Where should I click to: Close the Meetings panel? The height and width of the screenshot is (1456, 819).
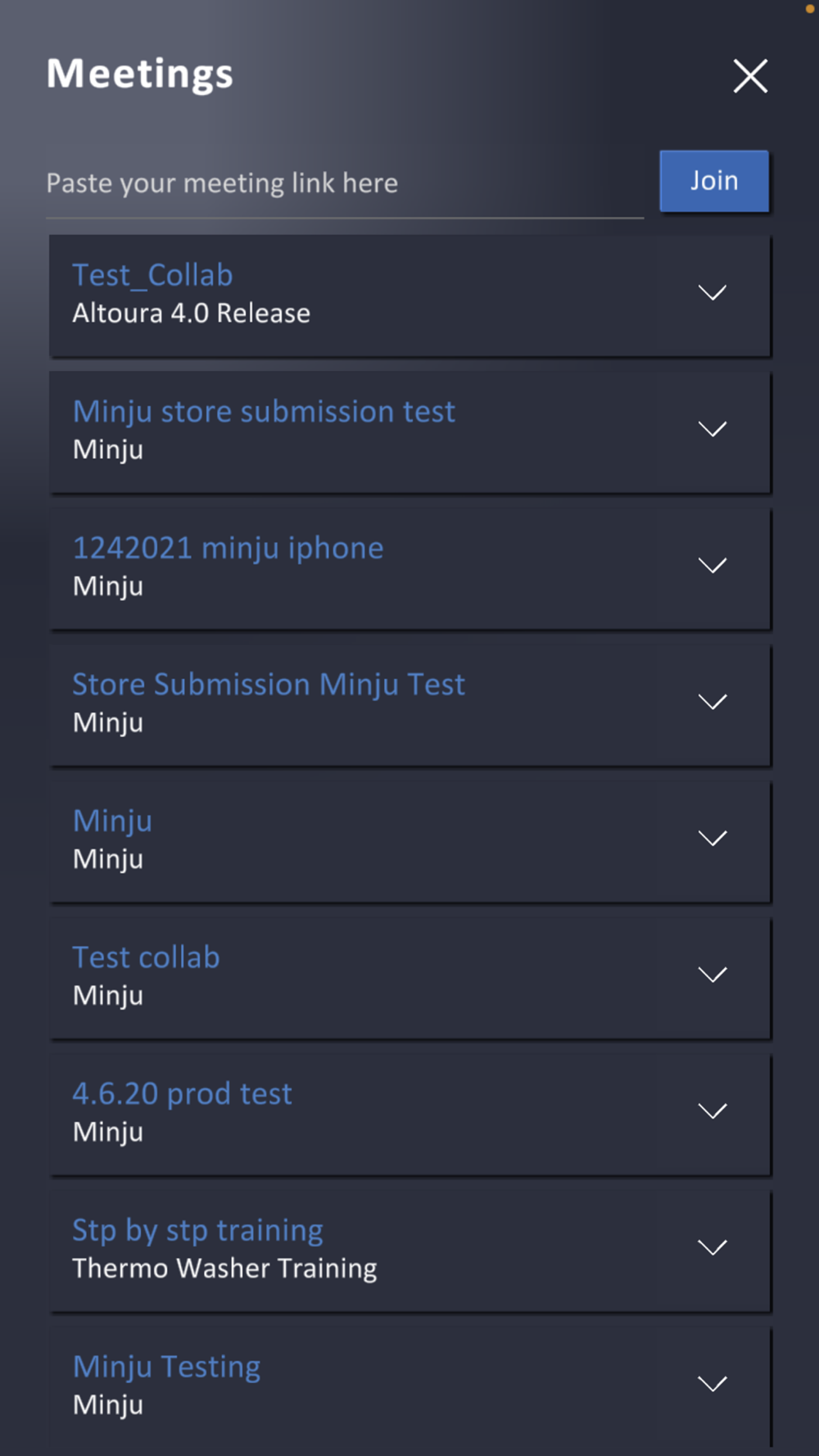tap(750, 76)
